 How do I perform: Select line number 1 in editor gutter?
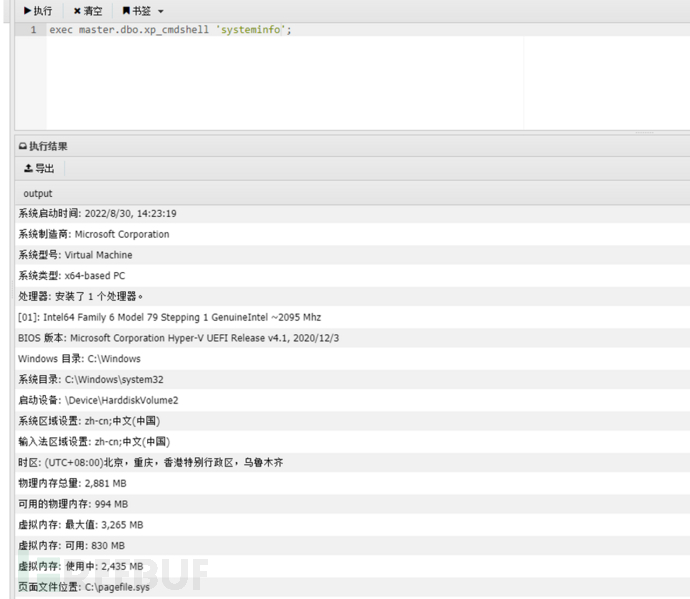(33, 30)
